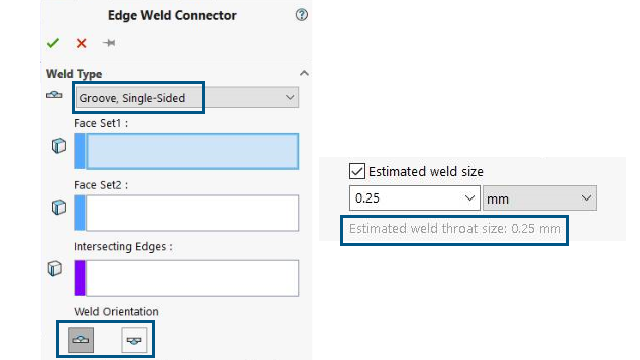Image resolution: width=640 pixels, height=360 pixels.
Task: Click the Face Set2 cube icon
Action: (59, 207)
